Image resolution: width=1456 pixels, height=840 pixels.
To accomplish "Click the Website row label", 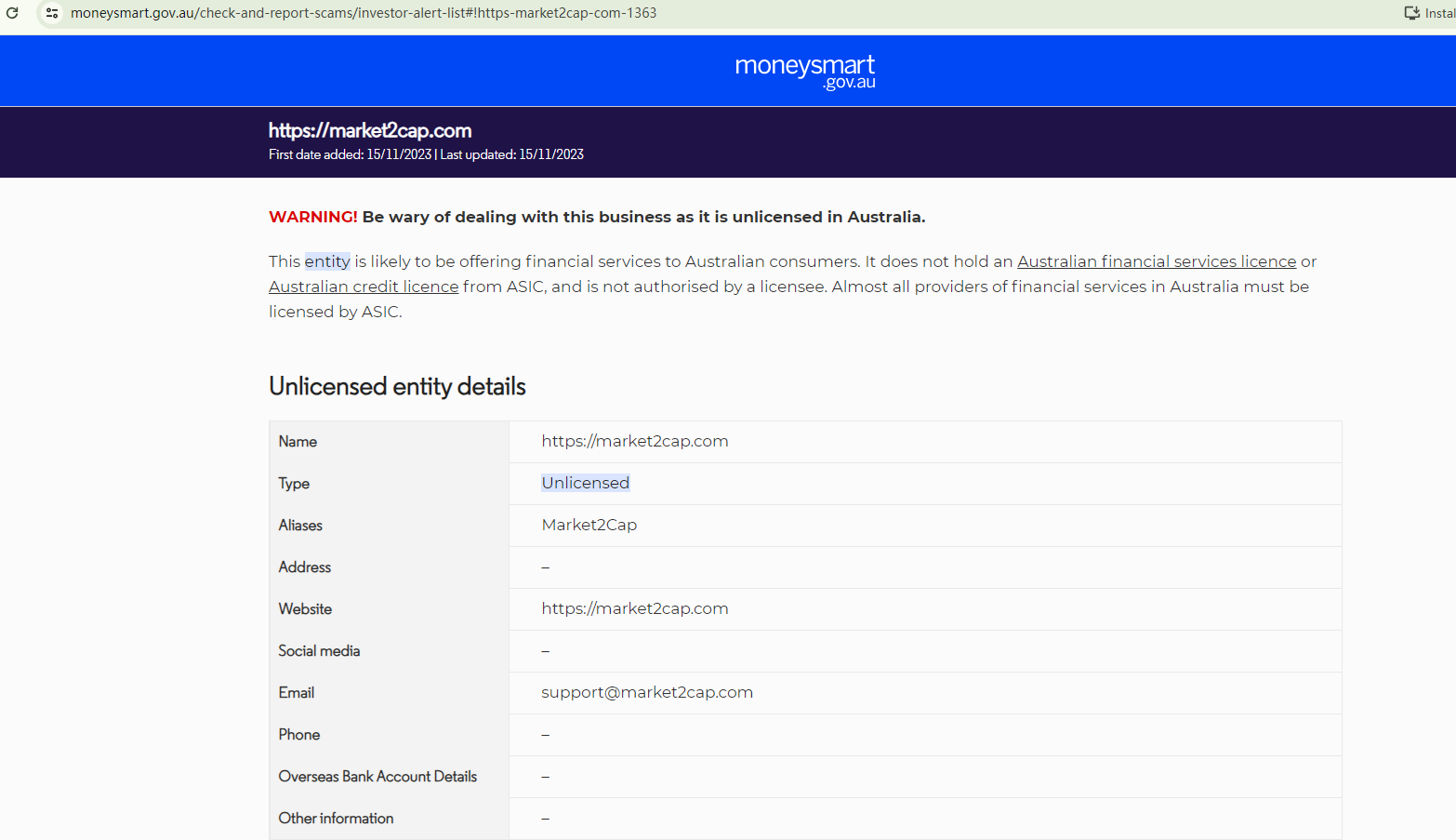I will pos(305,609).
